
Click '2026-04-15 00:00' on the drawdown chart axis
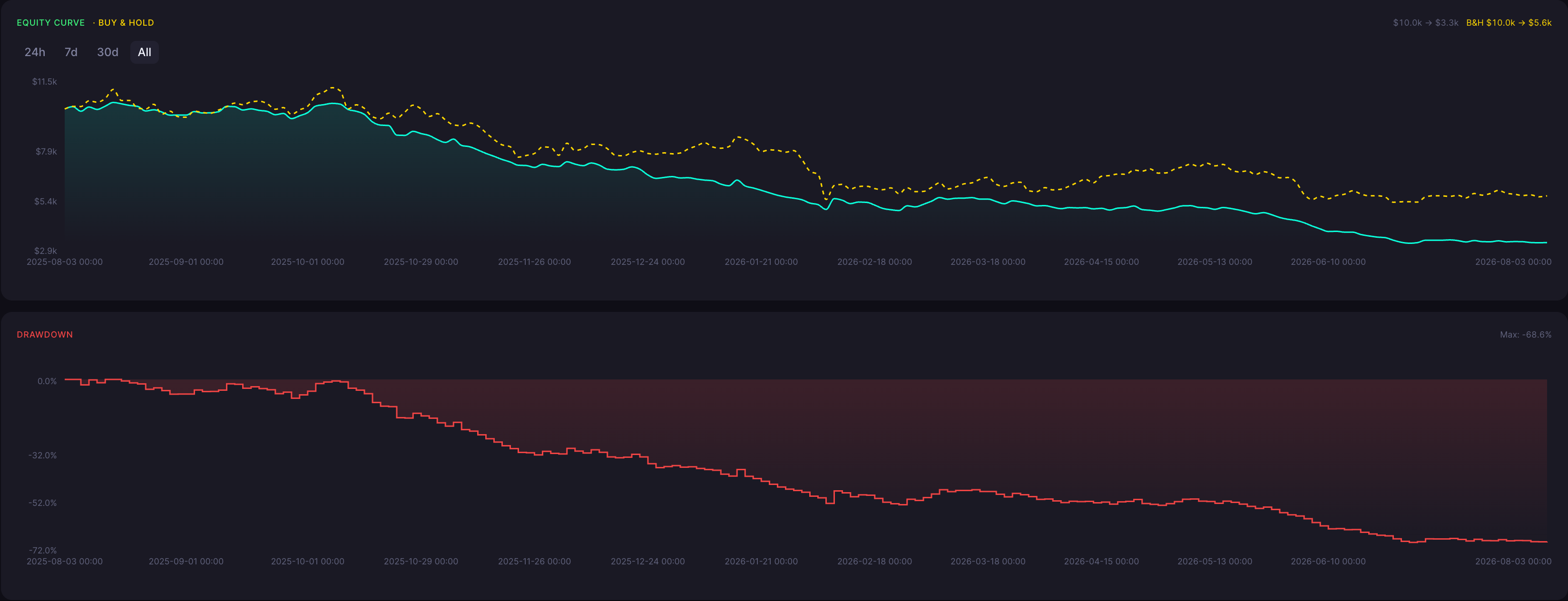pyautogui.click(x=1101, y=562)
